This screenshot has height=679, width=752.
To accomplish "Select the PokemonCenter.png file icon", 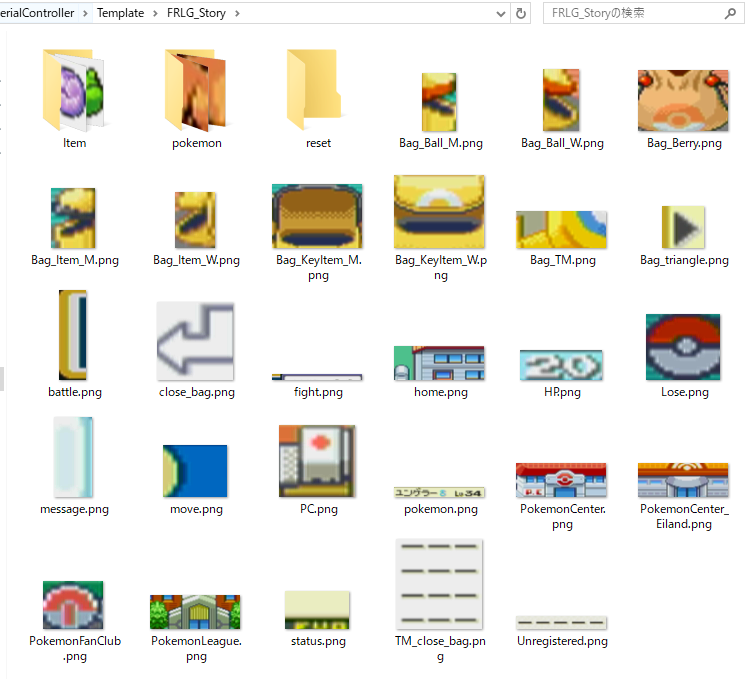I will point(561,480).
